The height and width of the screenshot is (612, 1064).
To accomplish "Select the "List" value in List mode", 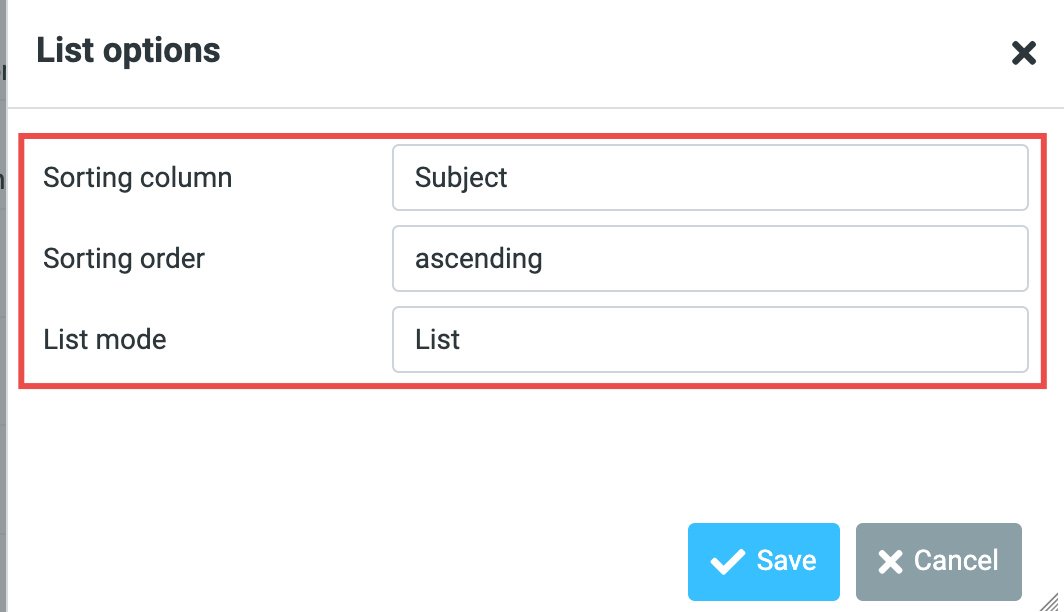I will tap(437, 340).
